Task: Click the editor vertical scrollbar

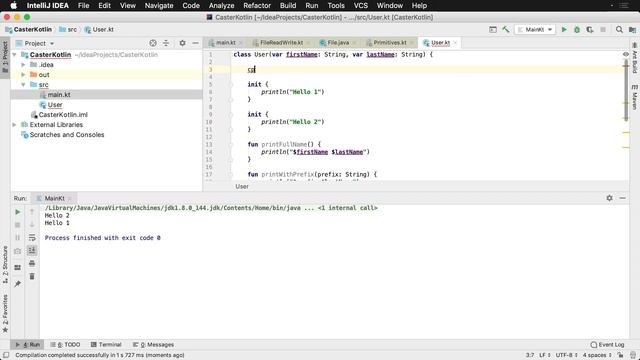Action: click(x=626, y=90)
